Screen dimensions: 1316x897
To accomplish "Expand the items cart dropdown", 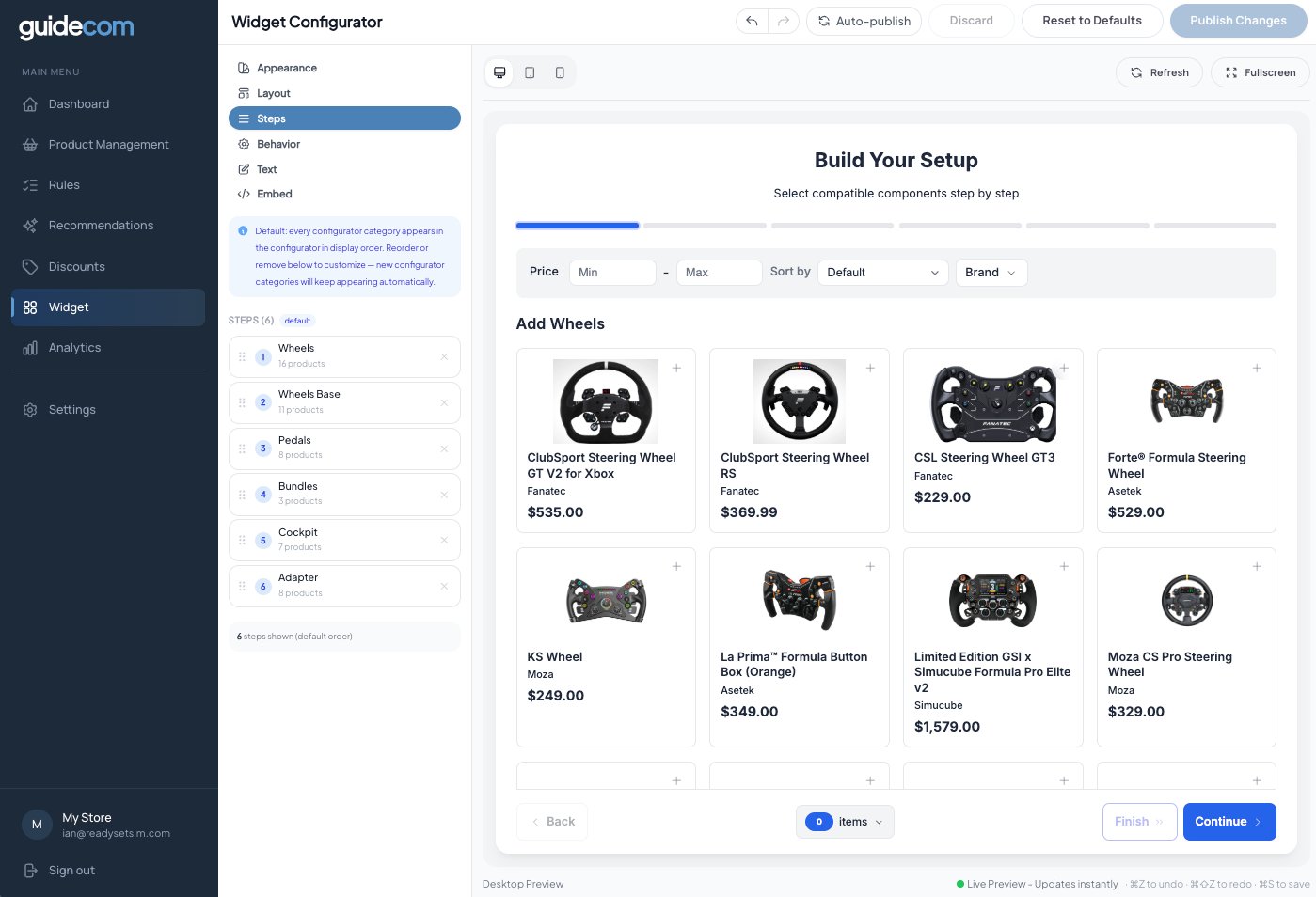I will click(845, 822).
